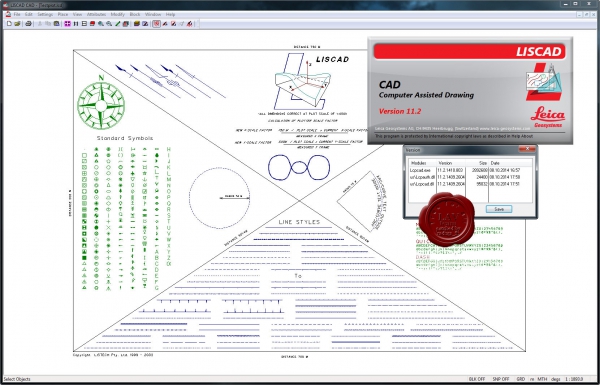Image resolution: width=600 pixels, height=385 pixels.
Task: Toggle the highlighted red snap icon in toolbar
Action: coord(157,24)
